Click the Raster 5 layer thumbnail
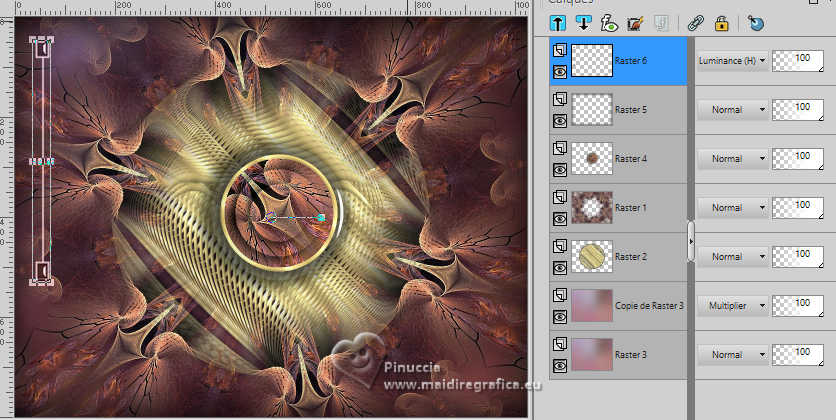Viewport: 836px width, 420px height. click(592, 110)
